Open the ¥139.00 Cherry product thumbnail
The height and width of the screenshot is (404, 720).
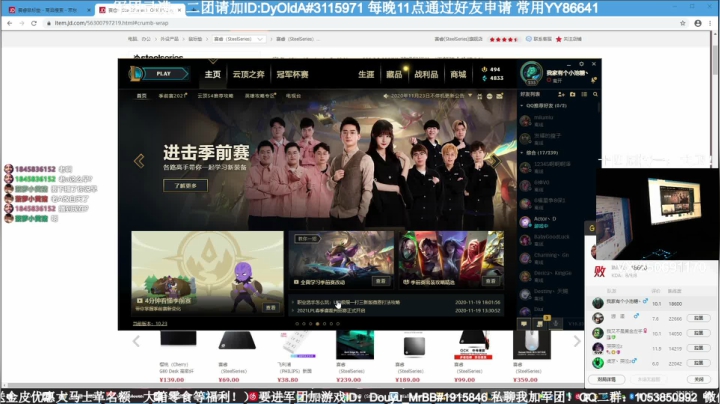[x=178, y=339]
